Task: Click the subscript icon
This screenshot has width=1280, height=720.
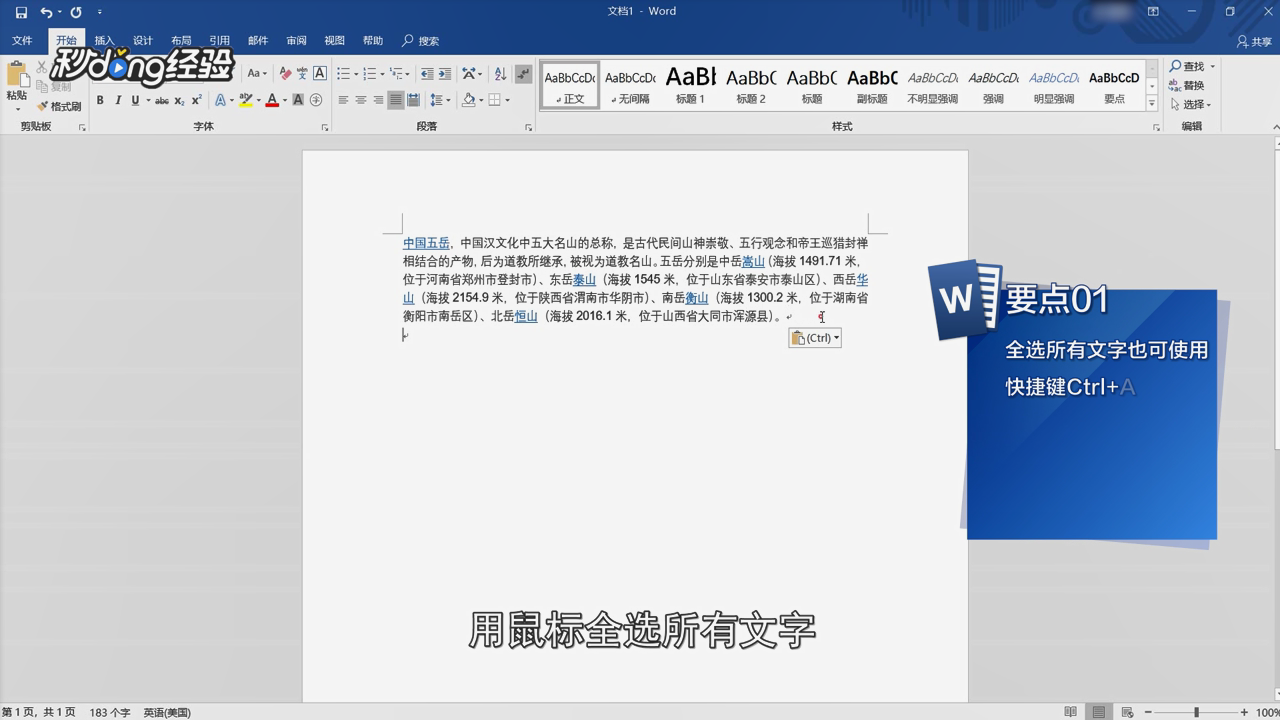Action: 178,100
